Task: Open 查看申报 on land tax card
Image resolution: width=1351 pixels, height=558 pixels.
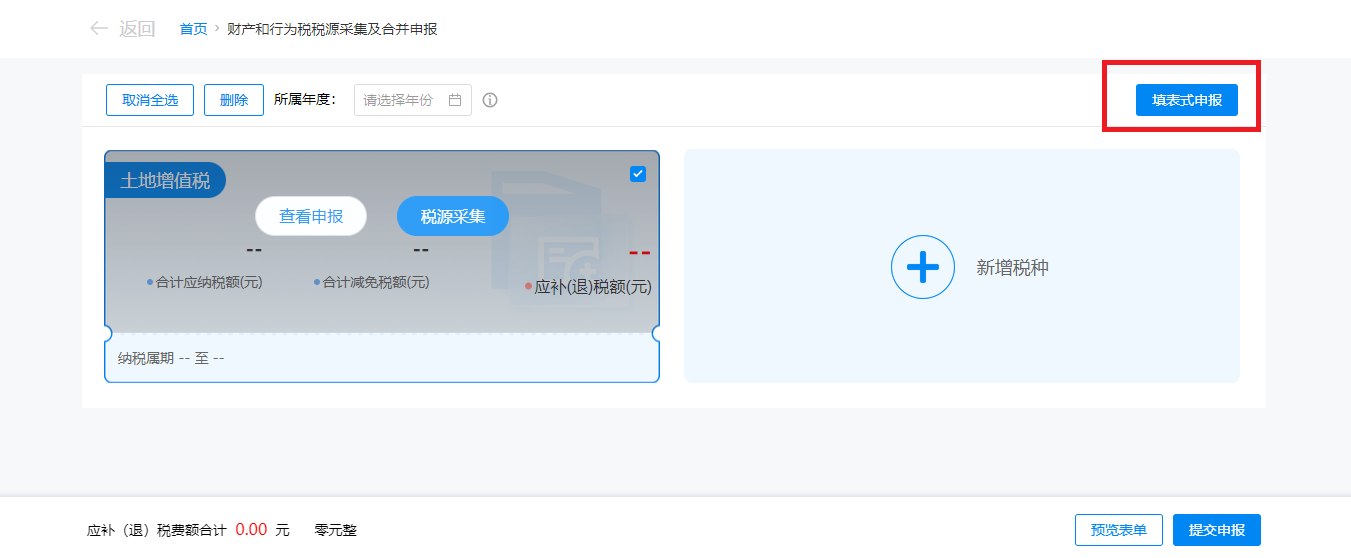Action: [x=311, y=216]
